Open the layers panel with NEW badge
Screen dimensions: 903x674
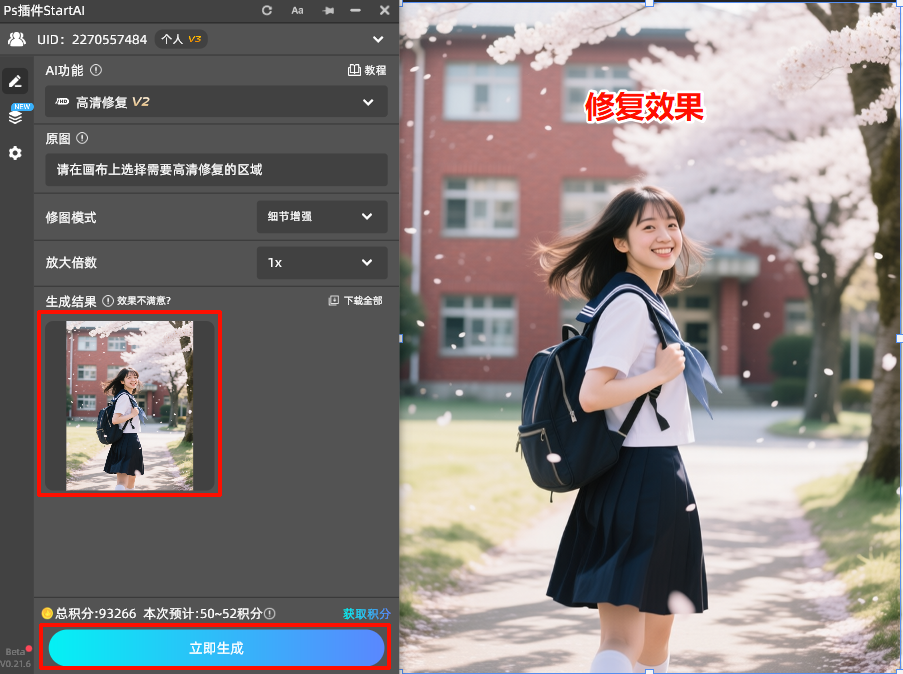point(15,115)
